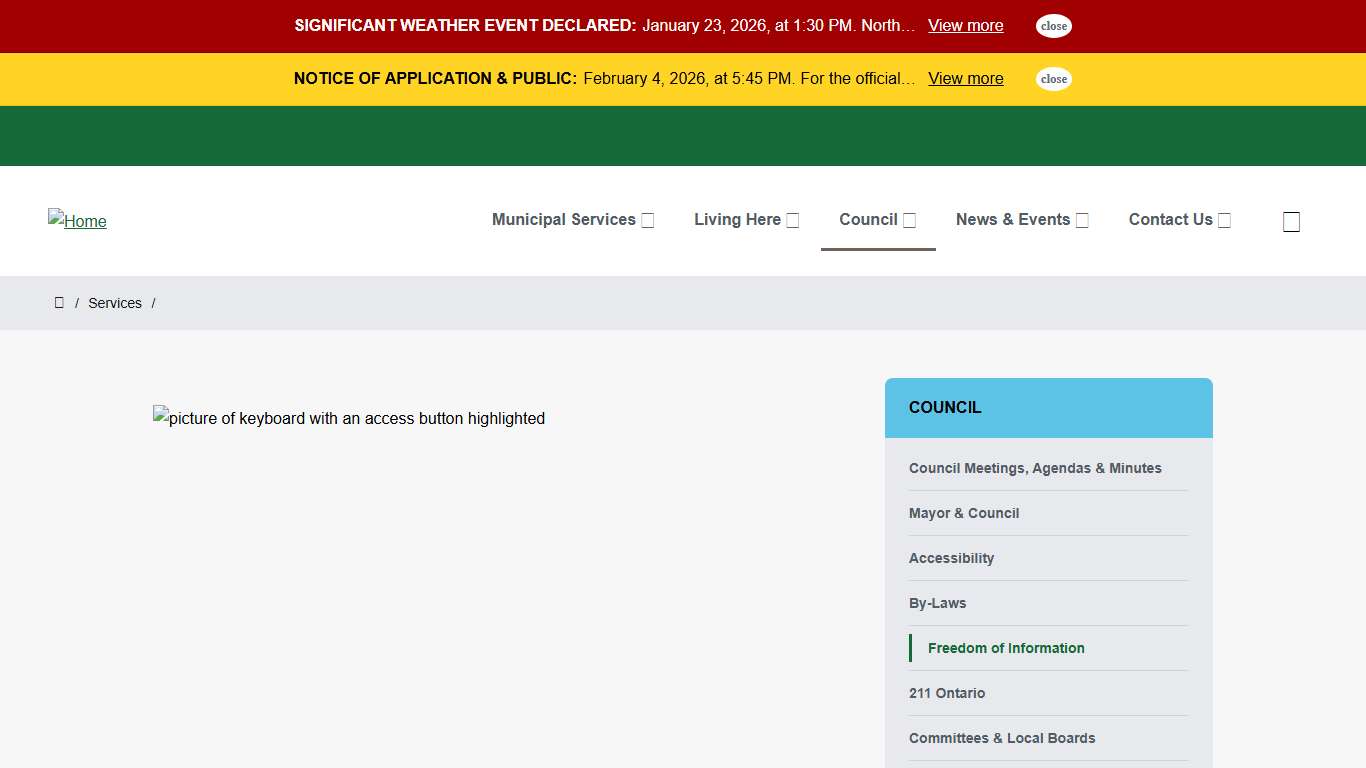The image size is (1366, 768).
Task: Open the Accessibility sidebar link
Action: [x=951, y=558]
